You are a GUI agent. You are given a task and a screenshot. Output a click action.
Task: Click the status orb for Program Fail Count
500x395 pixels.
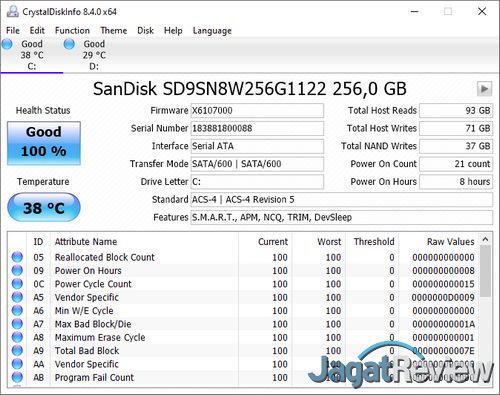(17, 377)
